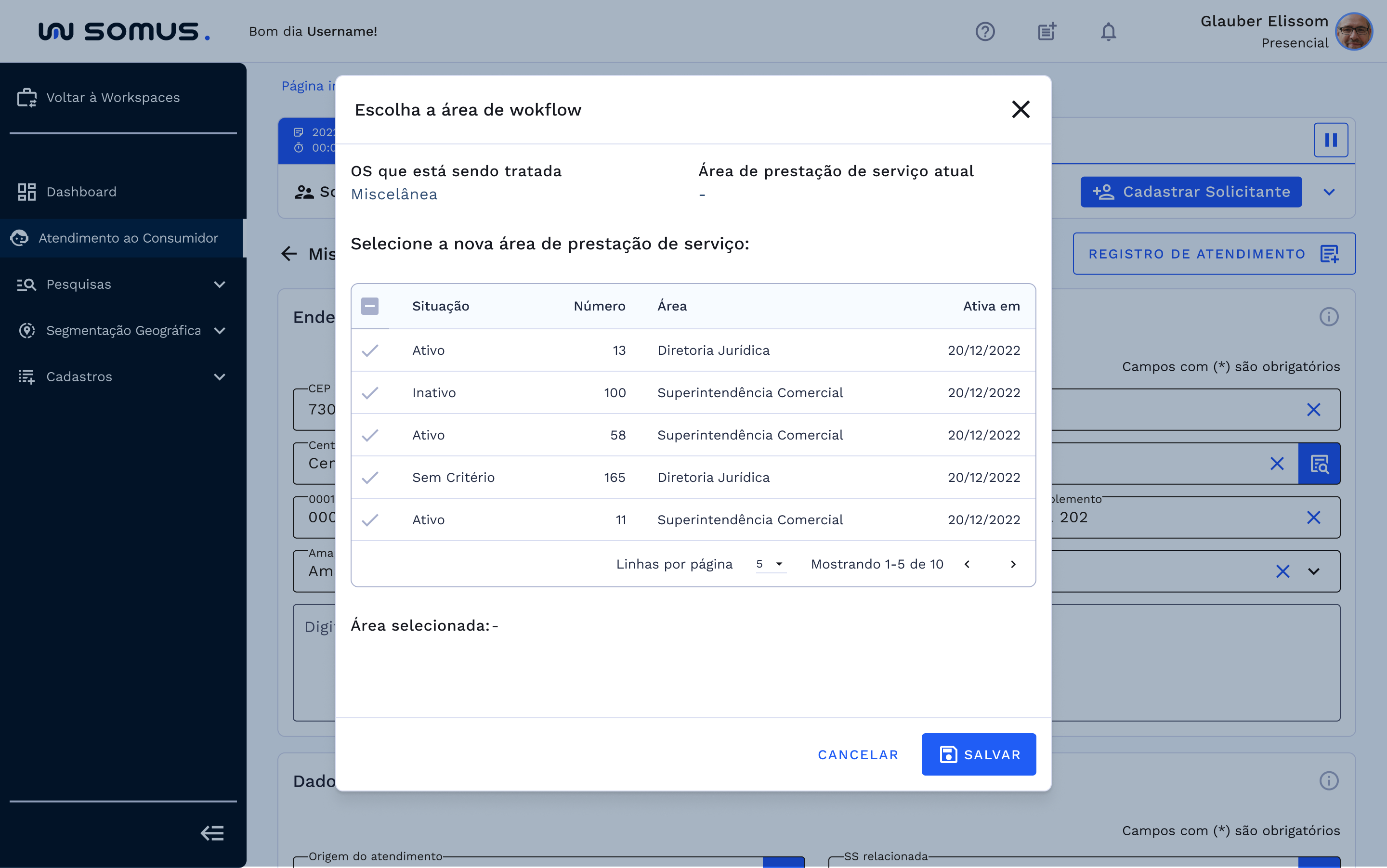Click the search lookup icon on the field
The image size is (1387, 868).
(1319, 463)
